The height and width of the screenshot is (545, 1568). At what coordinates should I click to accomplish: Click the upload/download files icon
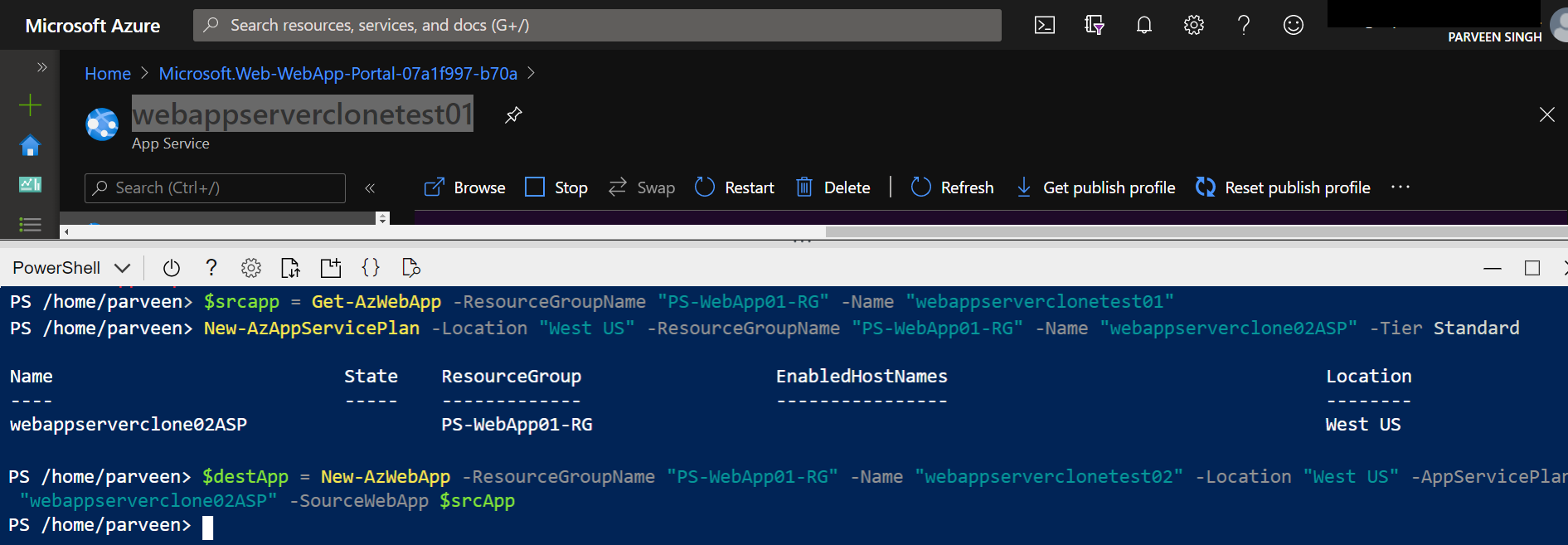pyautogui.click(x=290, y=268)
